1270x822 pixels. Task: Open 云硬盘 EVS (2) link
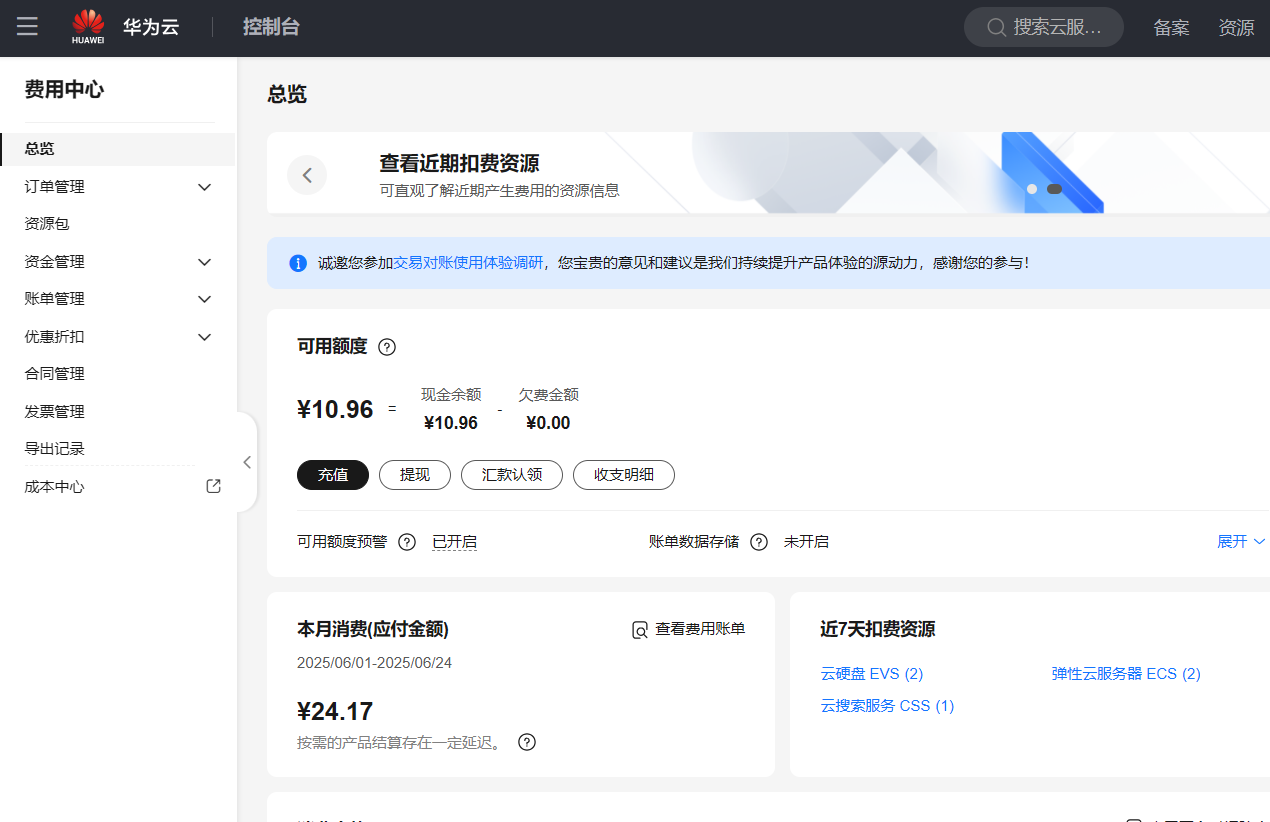pos(872,674)
